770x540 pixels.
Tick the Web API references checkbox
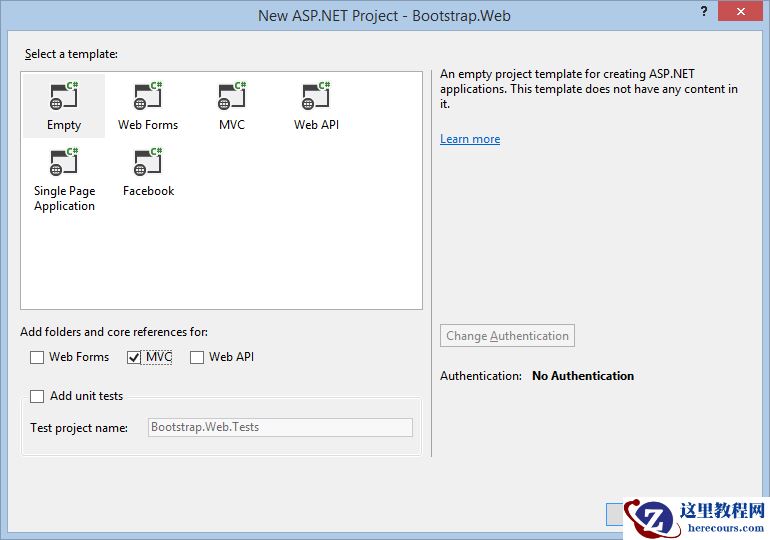(197, 357)
